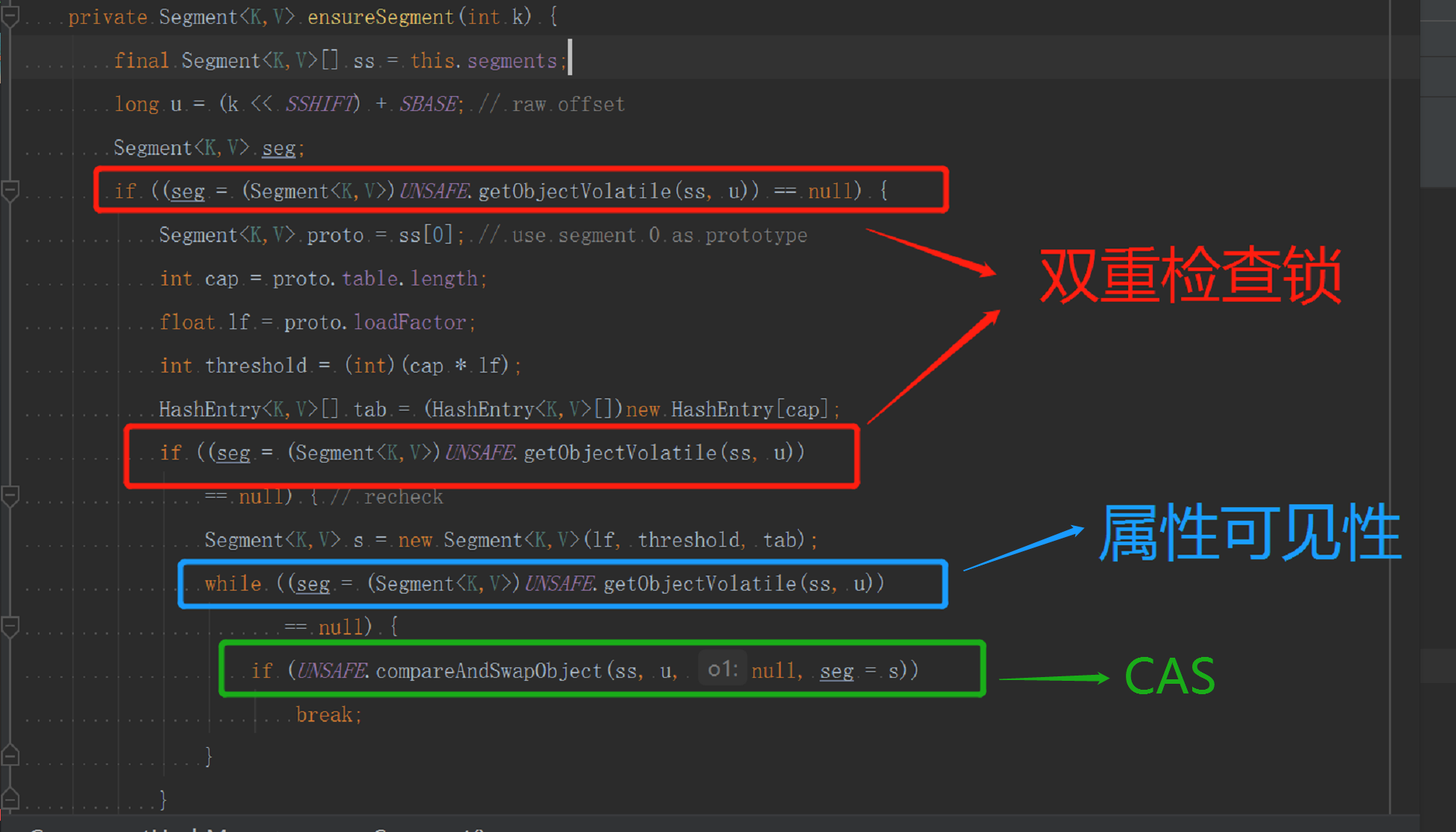Collapse the while-loop block fold marker
The width and height of the screenshot is (1456, 832).
[x=10, y=627]
